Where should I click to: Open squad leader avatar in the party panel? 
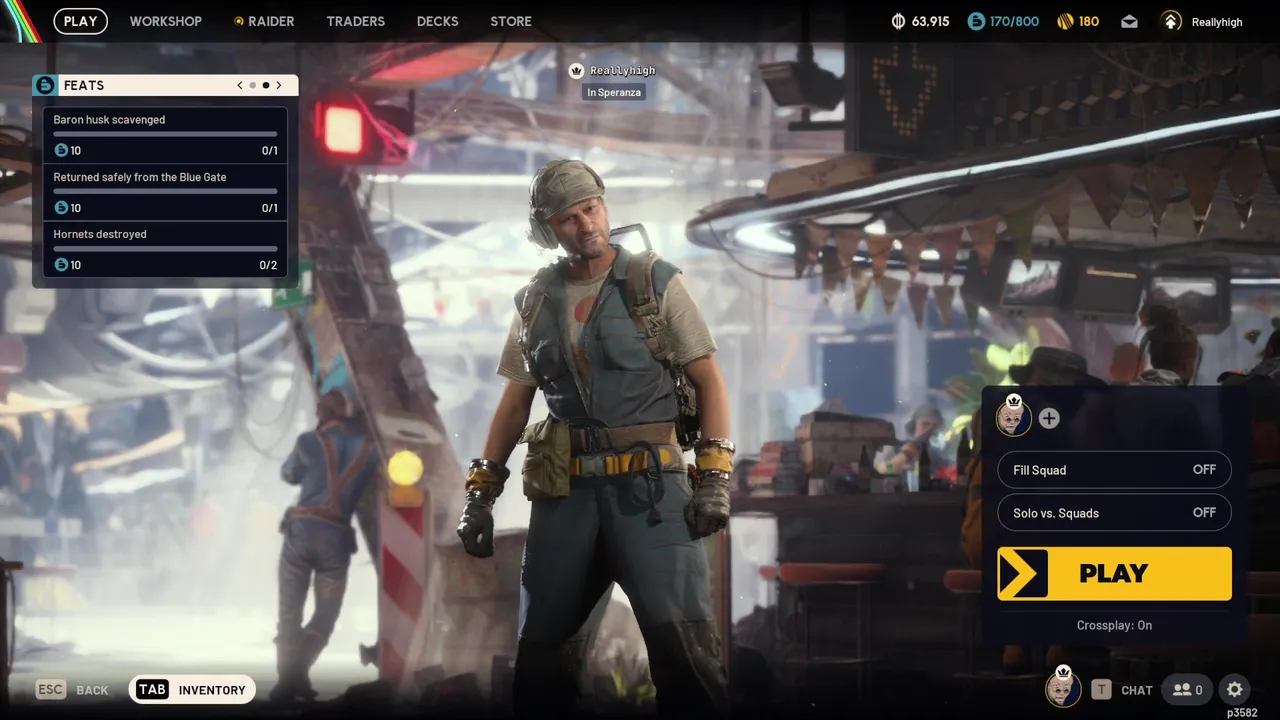(1014, 417)
